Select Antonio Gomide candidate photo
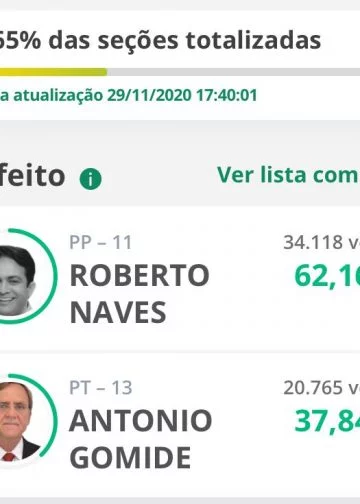 pyautogui.click(x=18, y=422)
